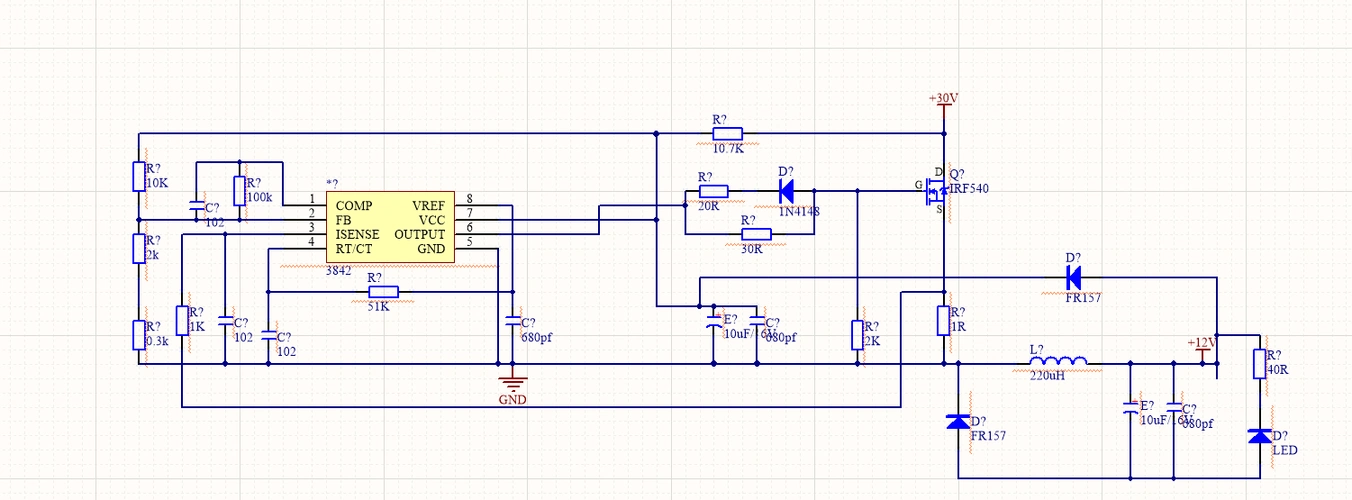Click the 220uH inductor coil
The width and height of the screenshot is (1352, 500).
coord(1058,363)
